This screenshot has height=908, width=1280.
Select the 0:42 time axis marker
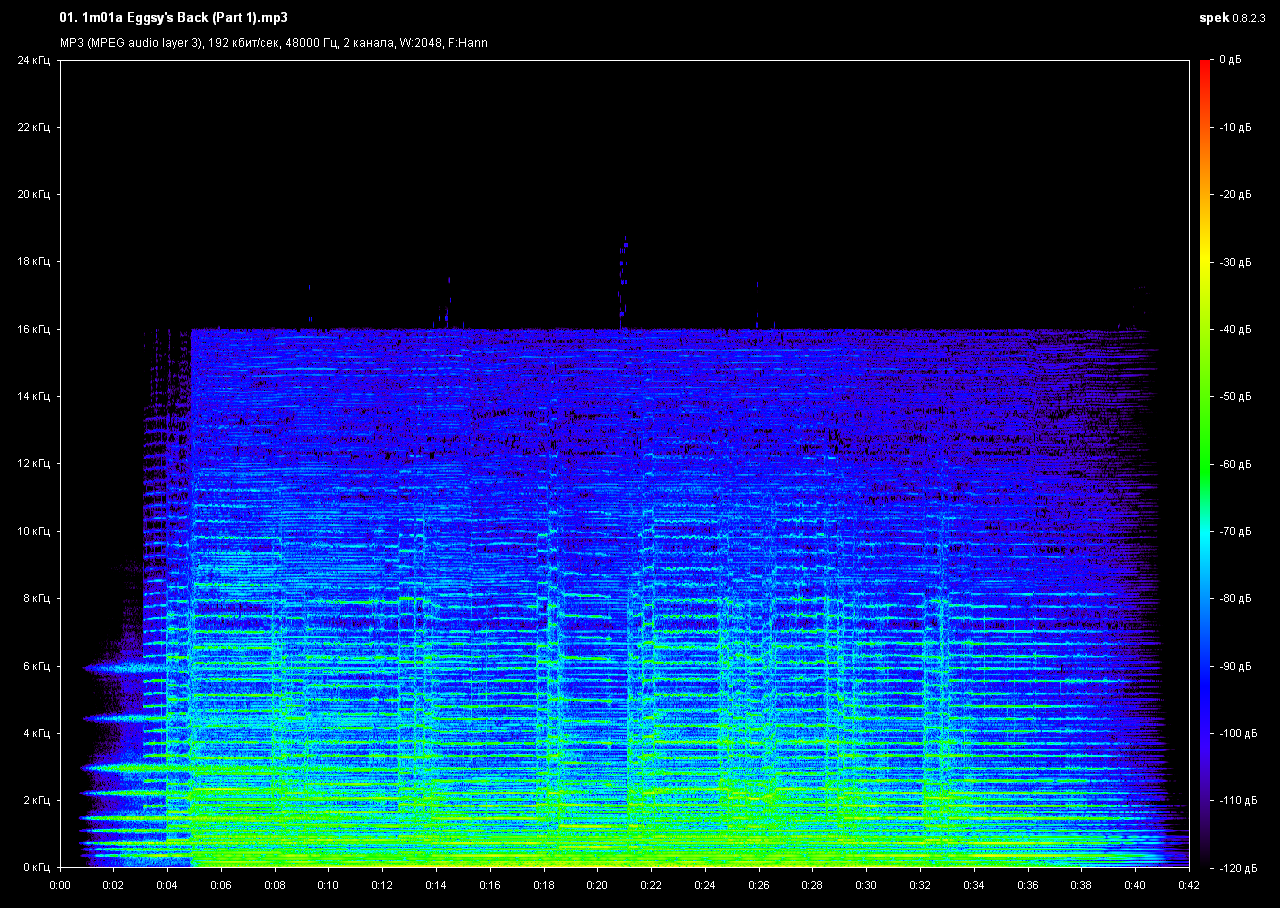point(1189,885)
